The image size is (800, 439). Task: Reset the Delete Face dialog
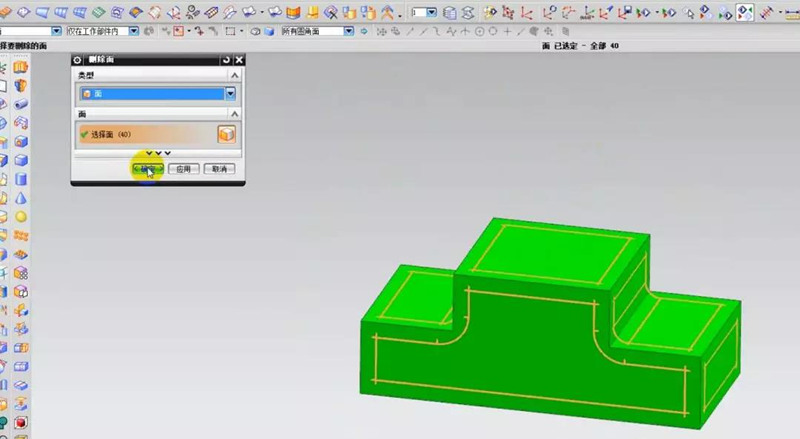tap(227, 60)
